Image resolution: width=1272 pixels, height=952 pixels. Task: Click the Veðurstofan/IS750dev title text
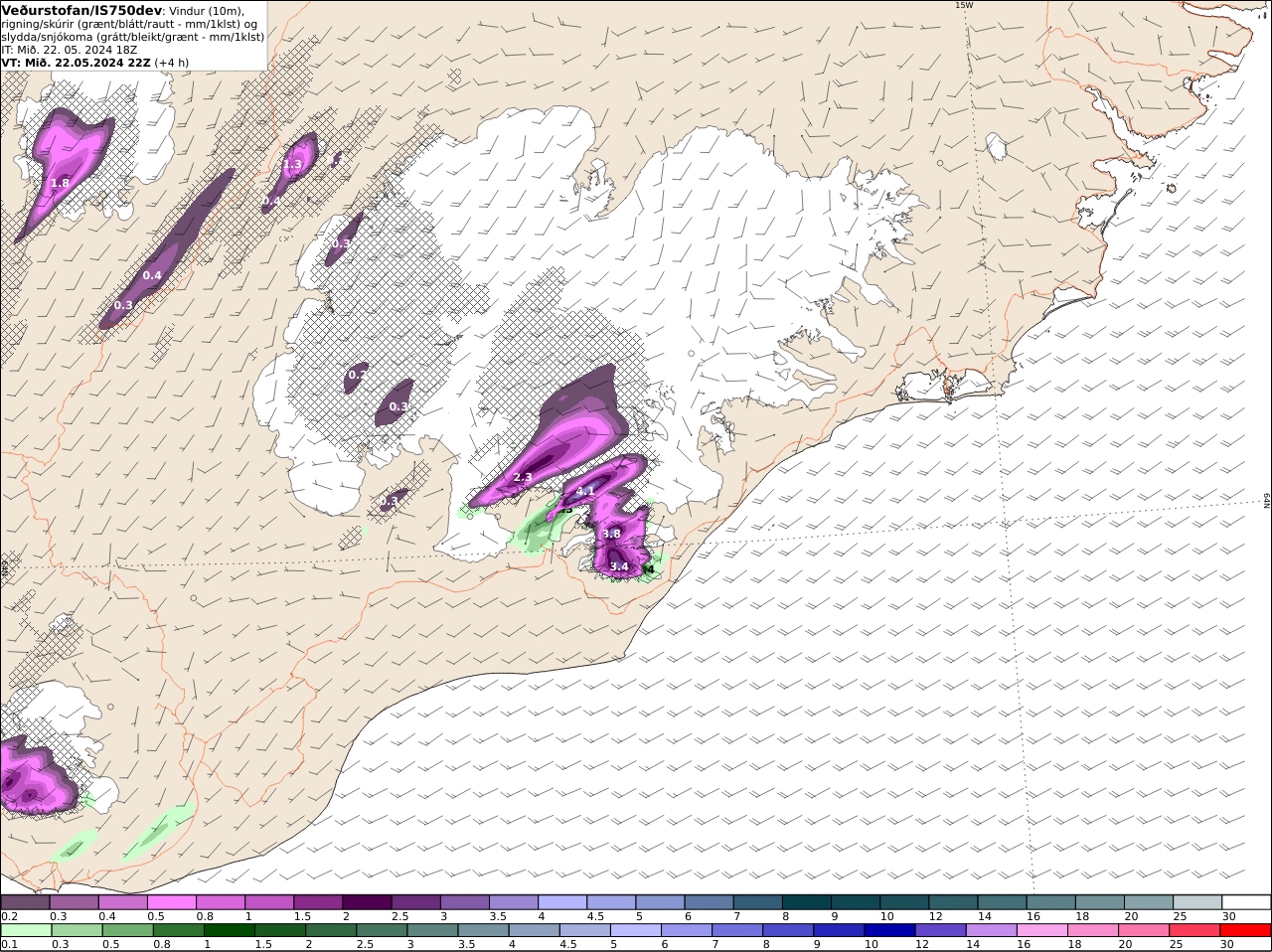tap(81, 10)
